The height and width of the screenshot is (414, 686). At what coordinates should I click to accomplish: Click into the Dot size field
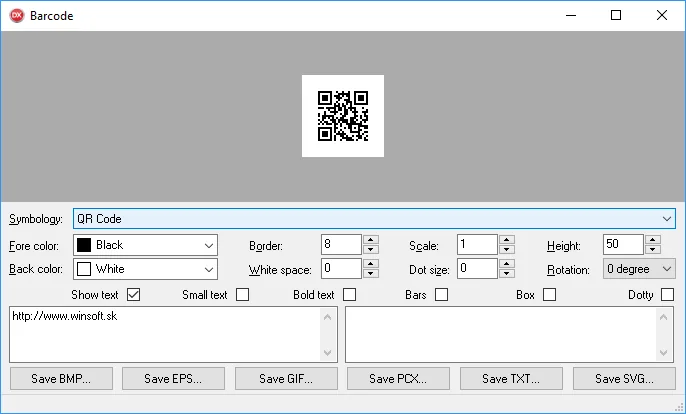477,268
